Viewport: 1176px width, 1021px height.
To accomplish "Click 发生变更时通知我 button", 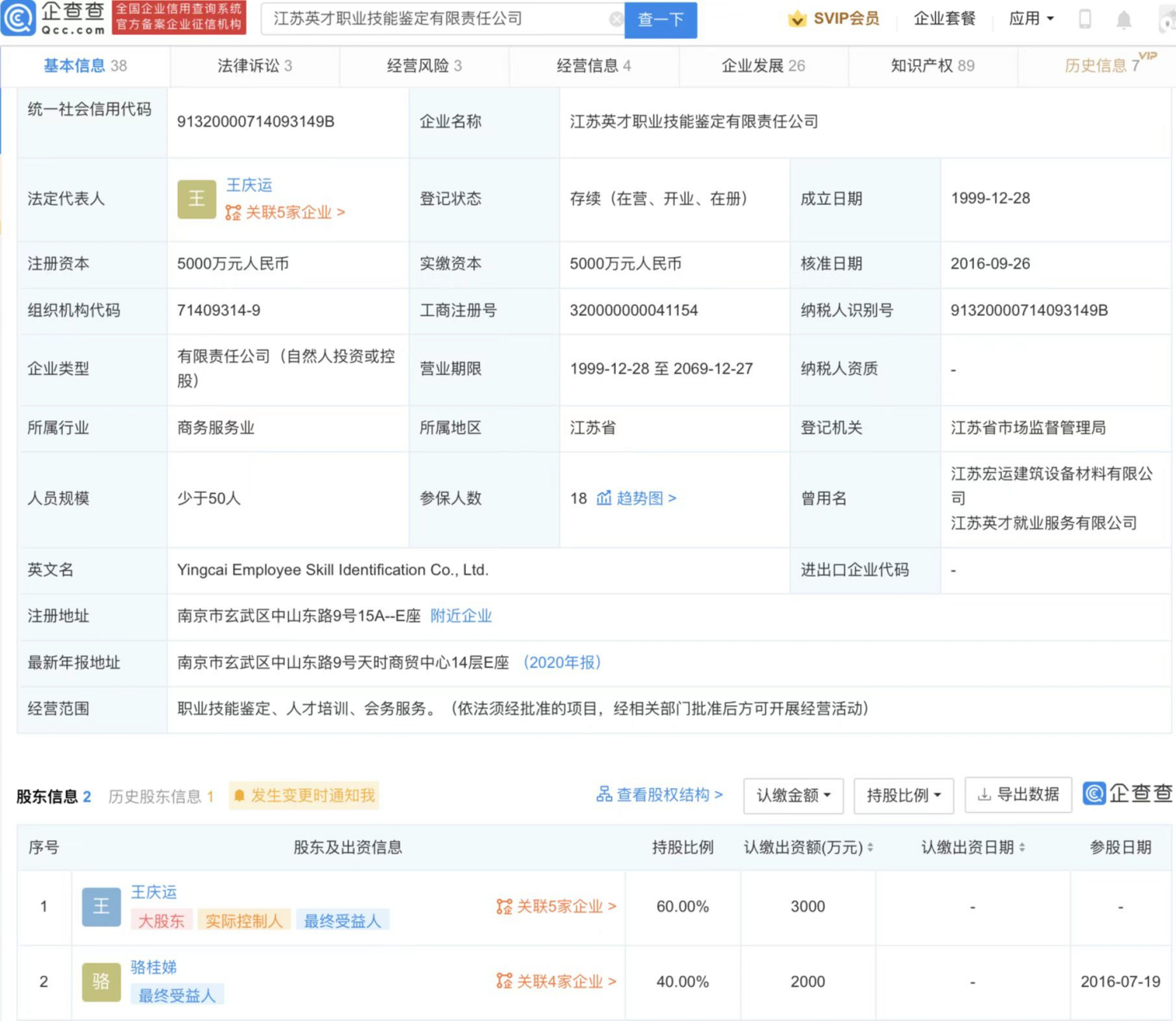I will [304, 795].
